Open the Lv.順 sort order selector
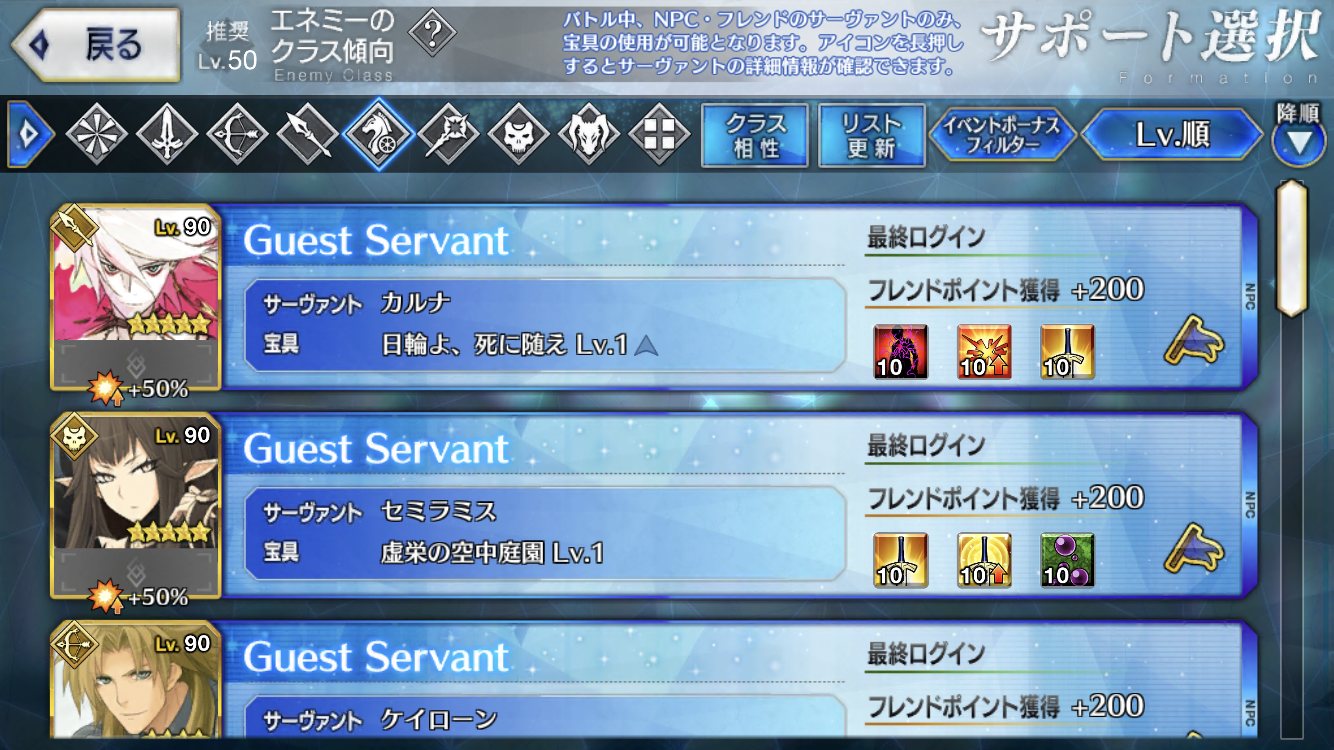 (1172, 135)
